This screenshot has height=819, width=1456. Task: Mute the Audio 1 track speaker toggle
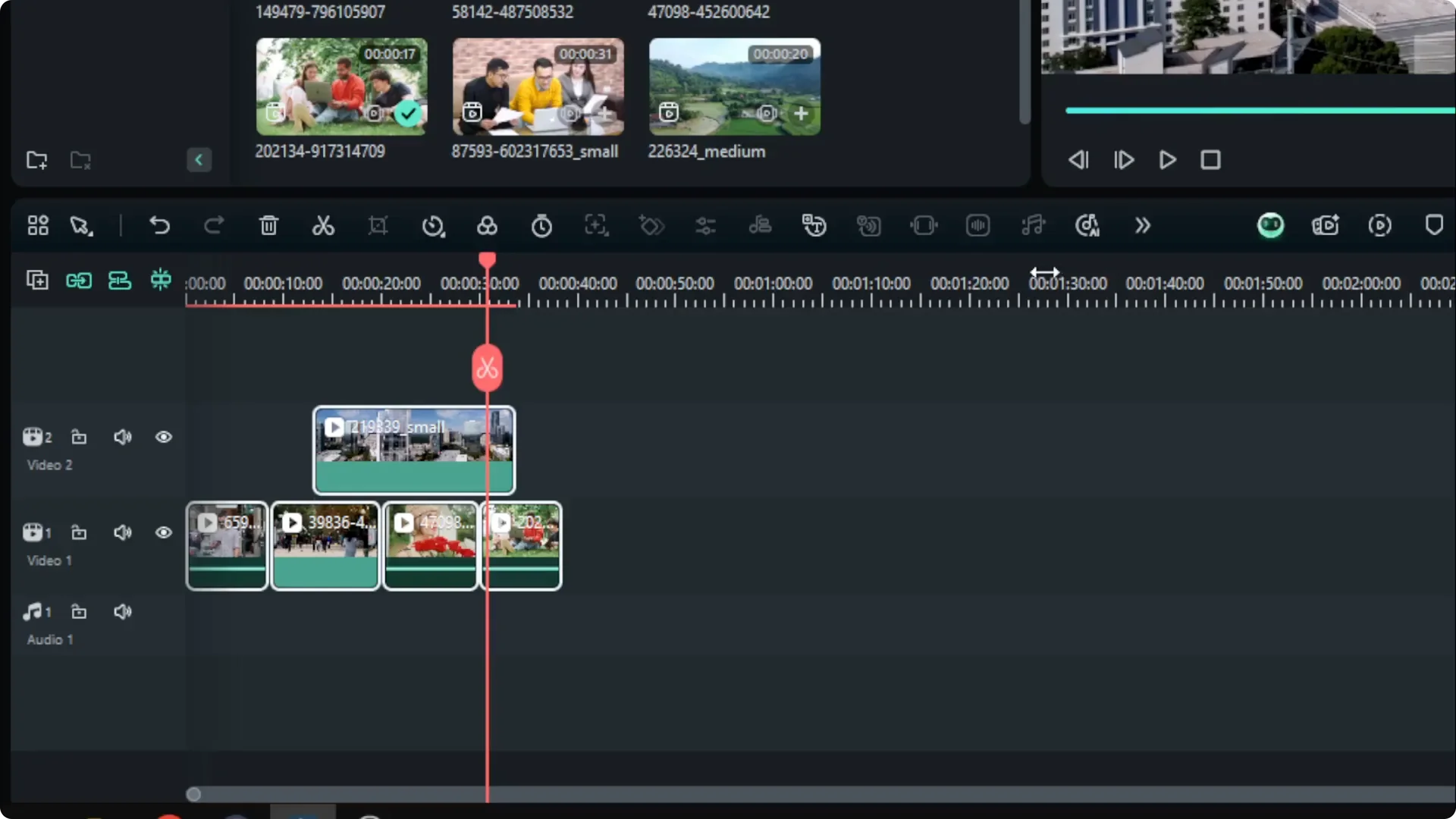tap(123, 611)
